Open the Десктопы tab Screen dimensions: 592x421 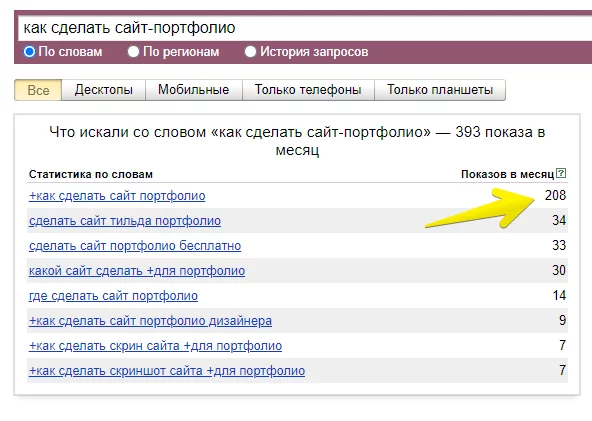click(103, 90)
